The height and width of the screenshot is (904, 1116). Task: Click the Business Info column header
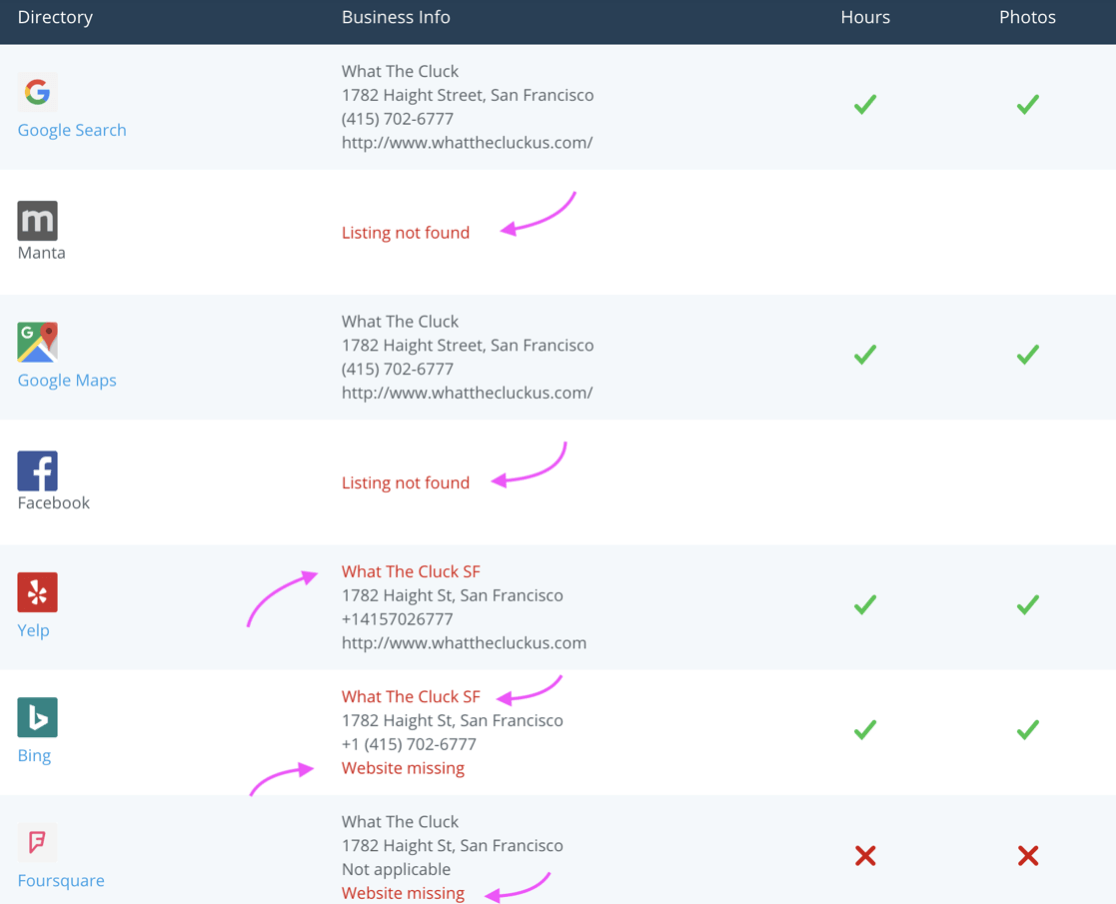click(396, 17)
